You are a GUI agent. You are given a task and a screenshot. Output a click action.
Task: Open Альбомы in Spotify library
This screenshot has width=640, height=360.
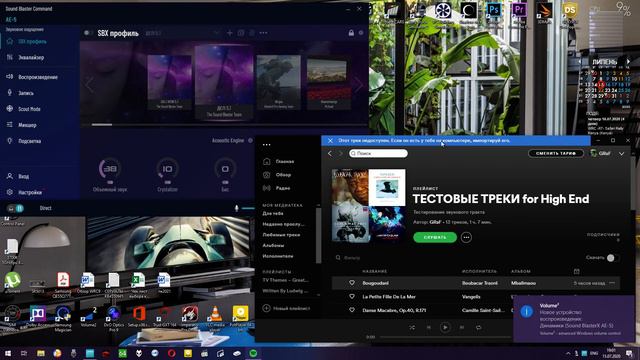[273, 245]
